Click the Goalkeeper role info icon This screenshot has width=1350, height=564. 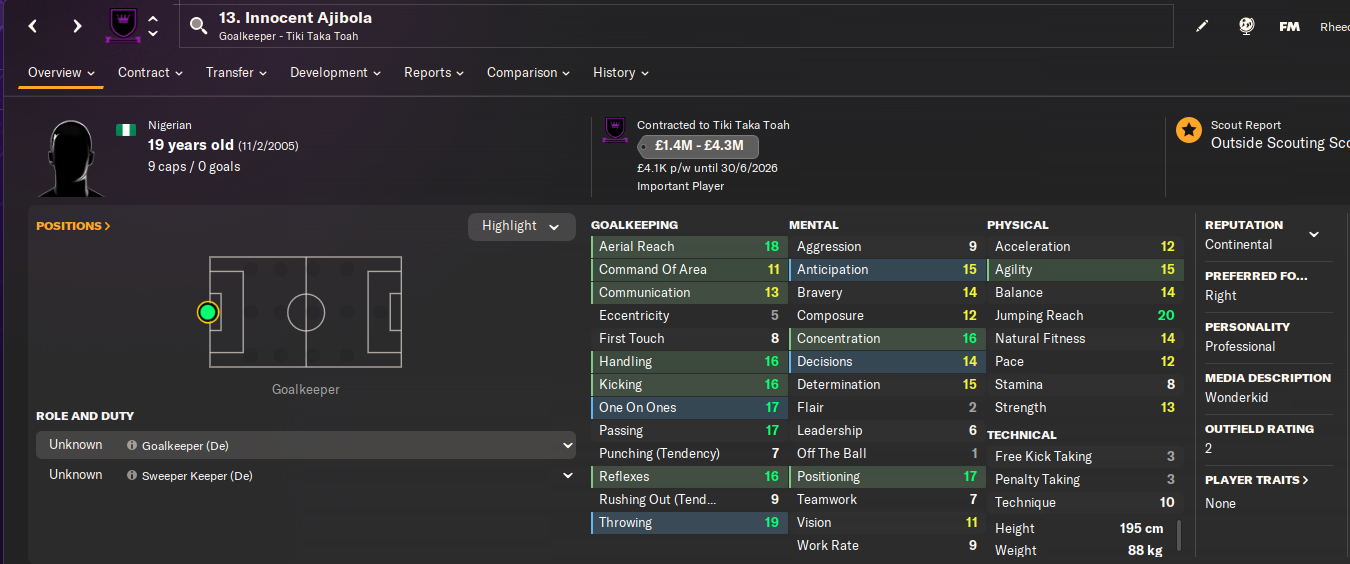(x=132, y=446)
